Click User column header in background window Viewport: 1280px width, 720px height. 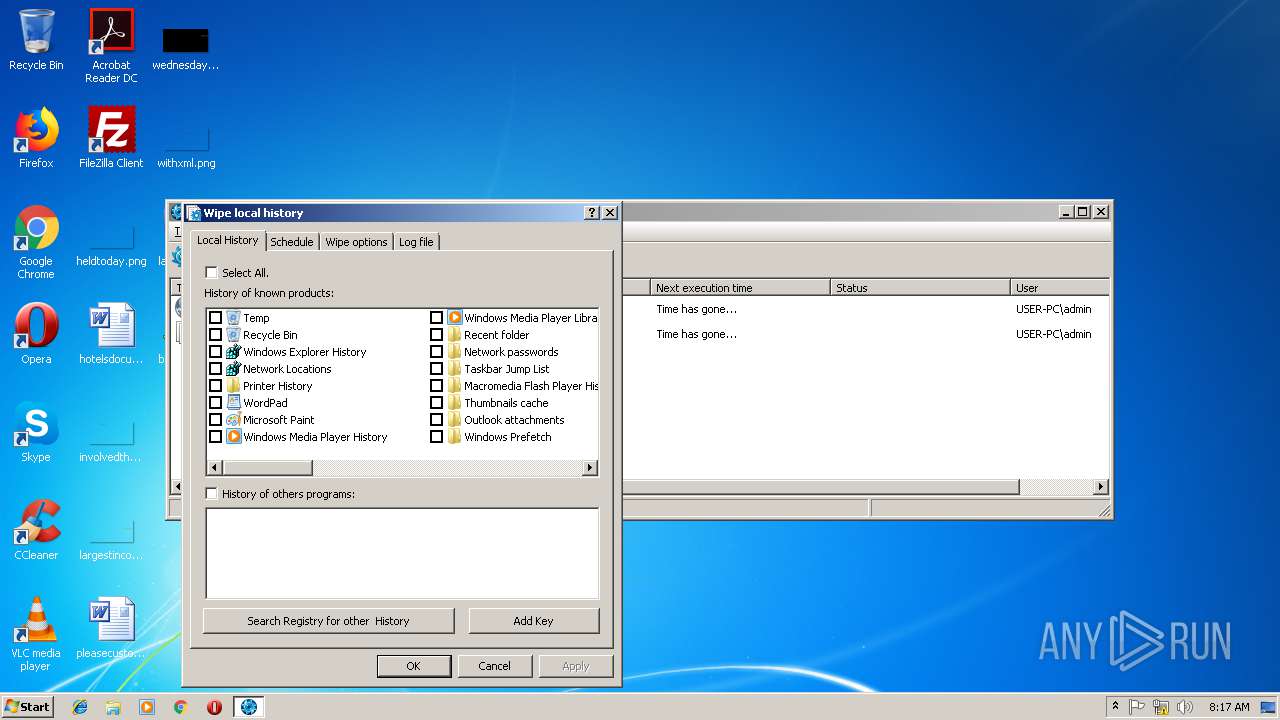coord(1060,288)
